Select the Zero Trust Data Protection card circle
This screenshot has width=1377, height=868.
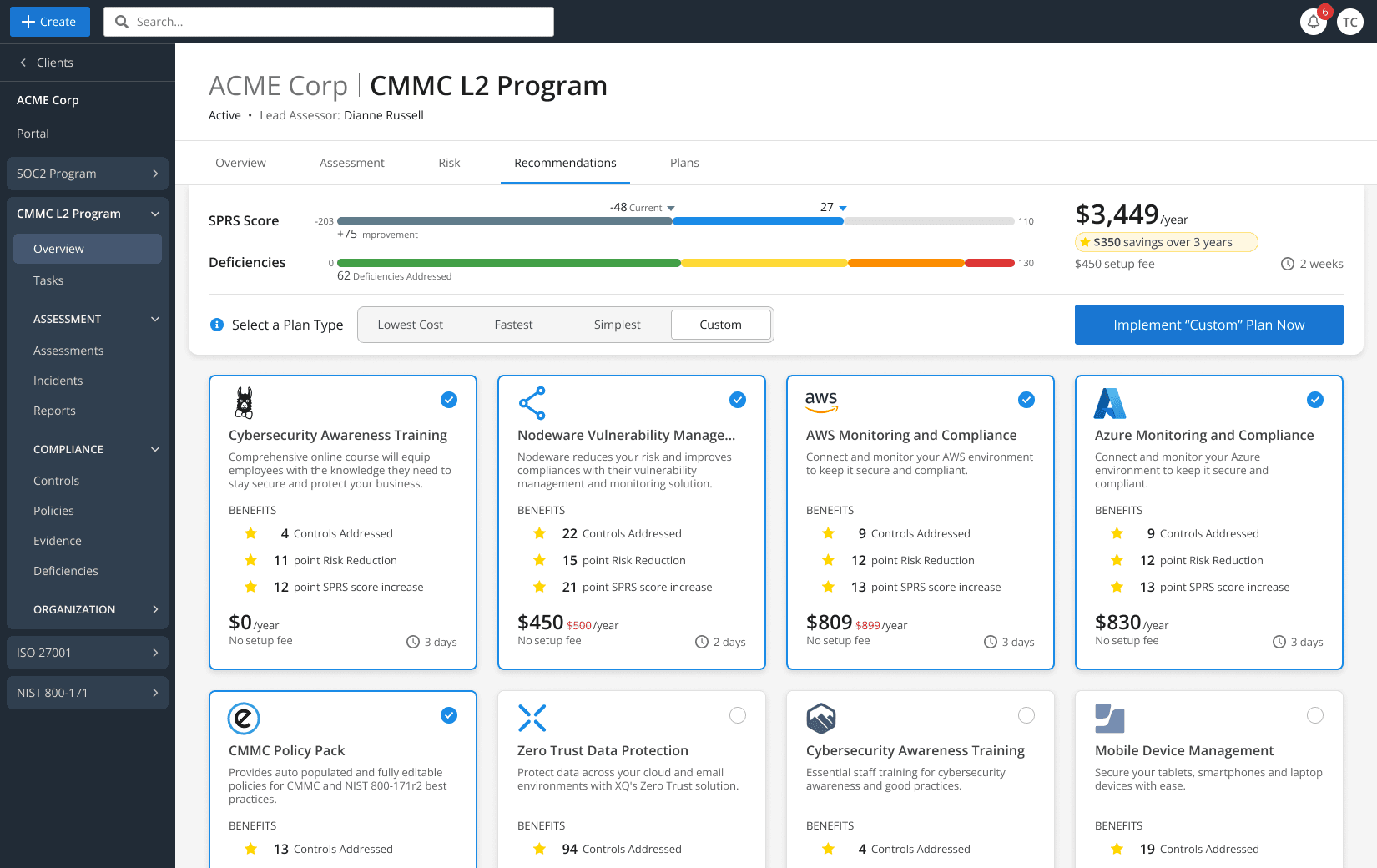coord(738,715)
